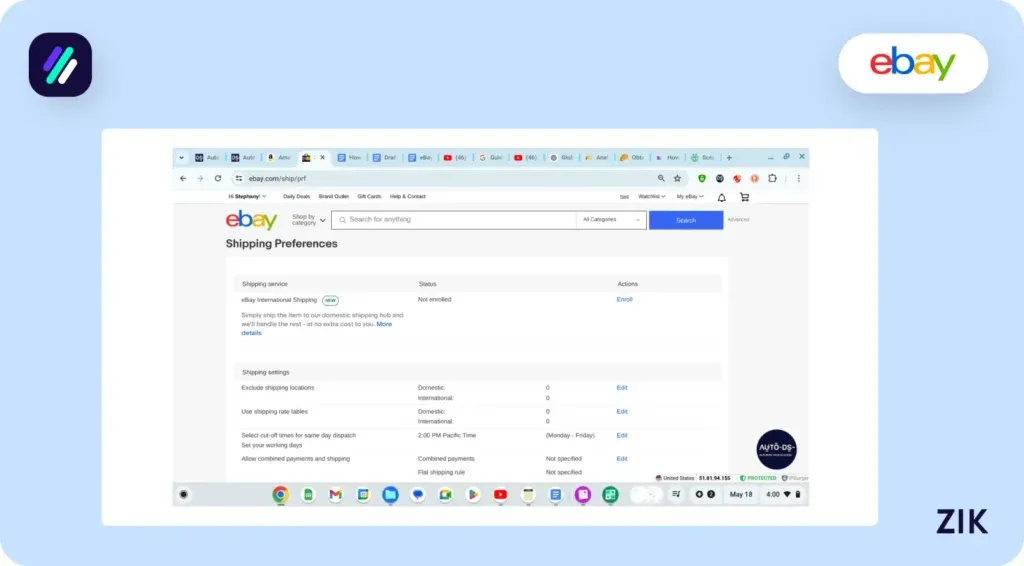Screen dimensions: 1024x566
Task: Bookmark this page with the star icon
Action: 677,178
